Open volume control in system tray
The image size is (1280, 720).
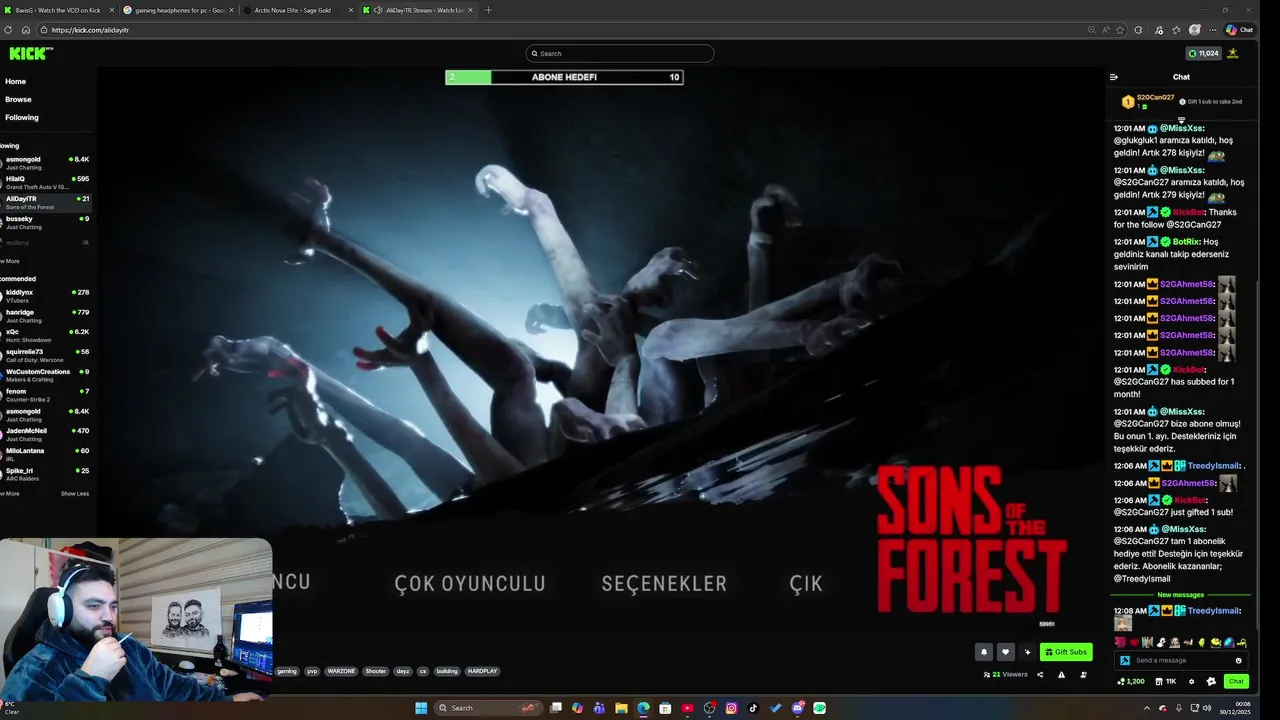coord(1206,708)
